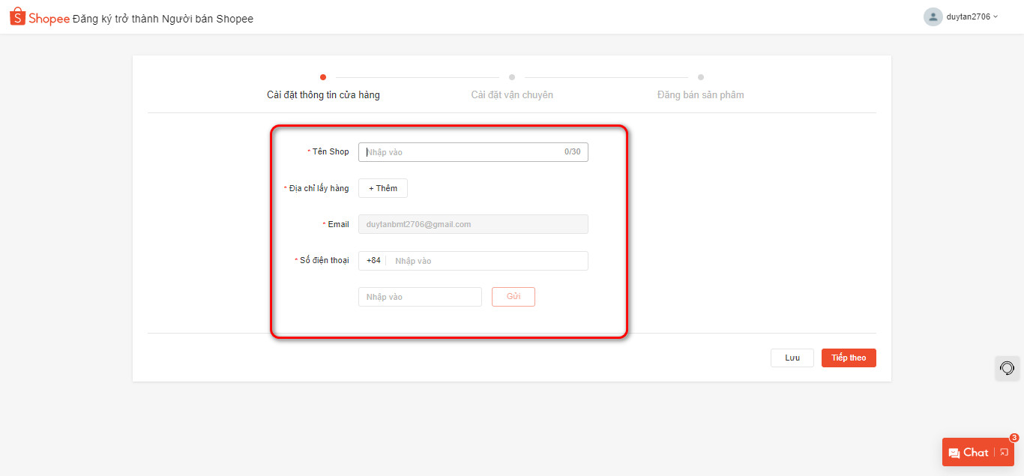
Task: Click the phone number input field
Action: (x=485, y=261)
